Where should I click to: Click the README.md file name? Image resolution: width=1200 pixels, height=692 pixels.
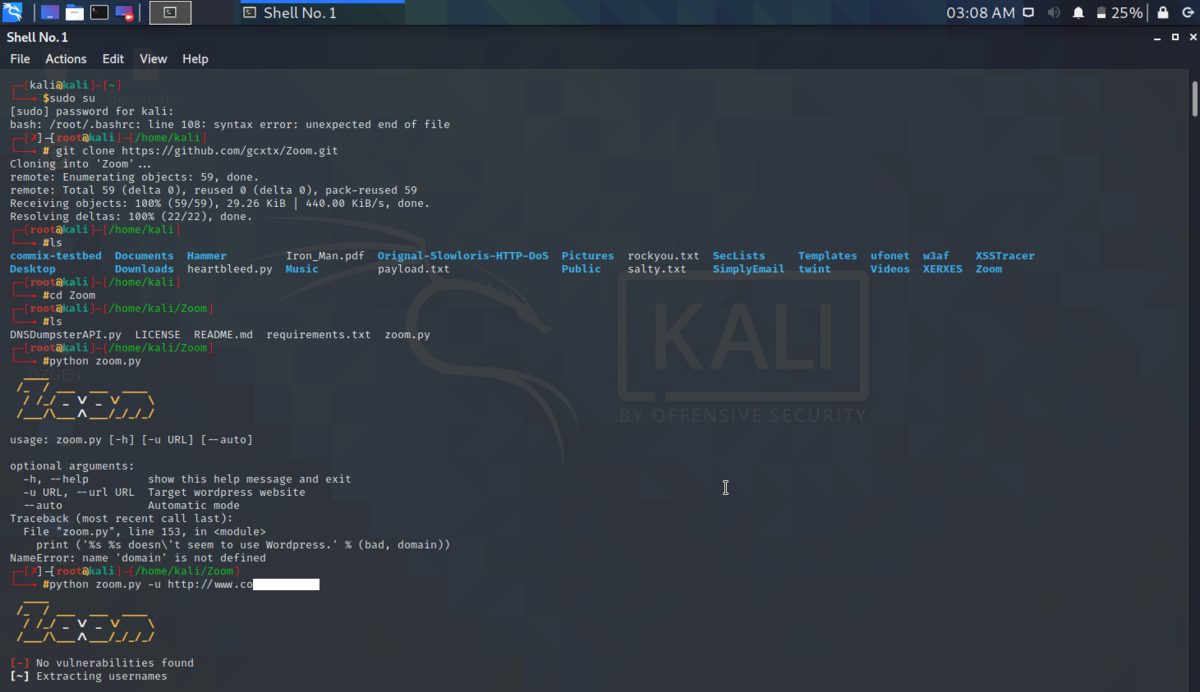[224, 335]
